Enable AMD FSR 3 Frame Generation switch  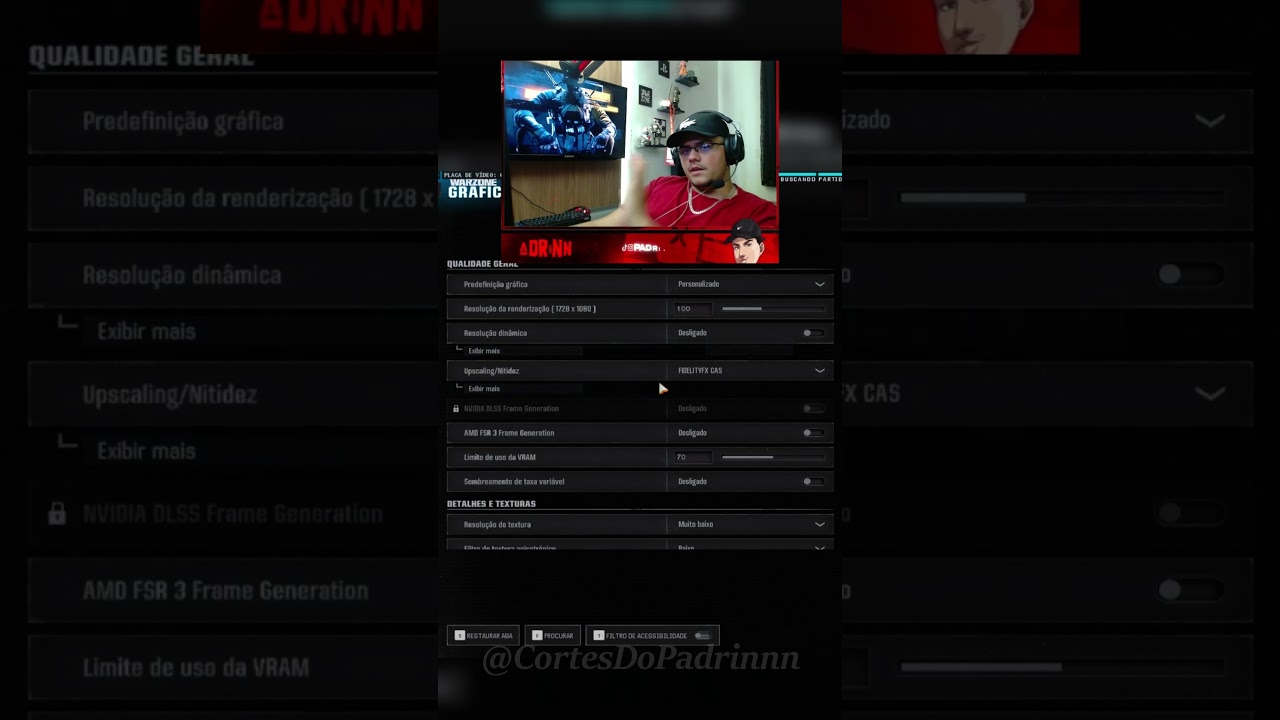[813, 433]
